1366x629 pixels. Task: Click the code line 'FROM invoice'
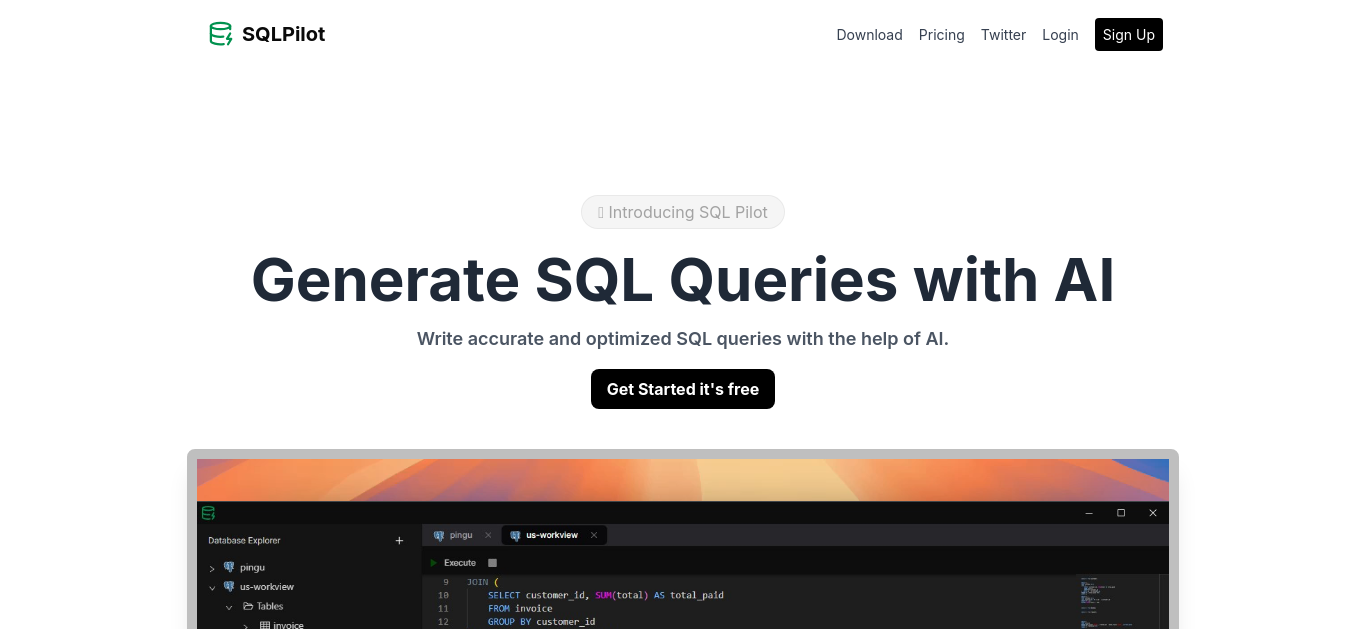(520, 608)
